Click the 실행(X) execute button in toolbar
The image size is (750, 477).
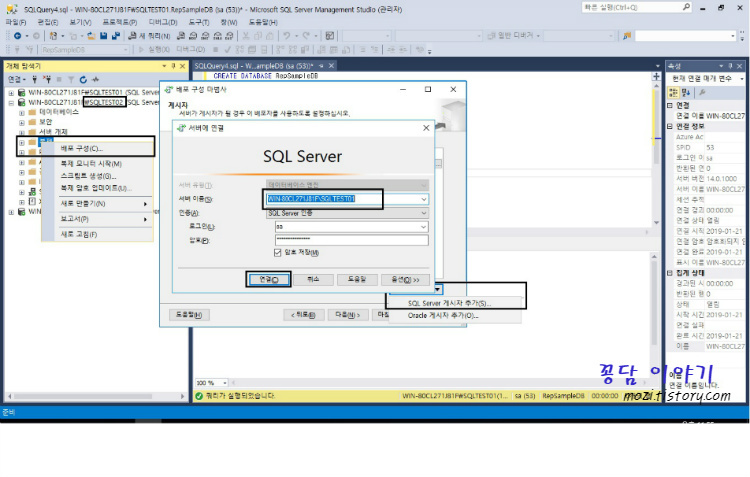[154, 49]
